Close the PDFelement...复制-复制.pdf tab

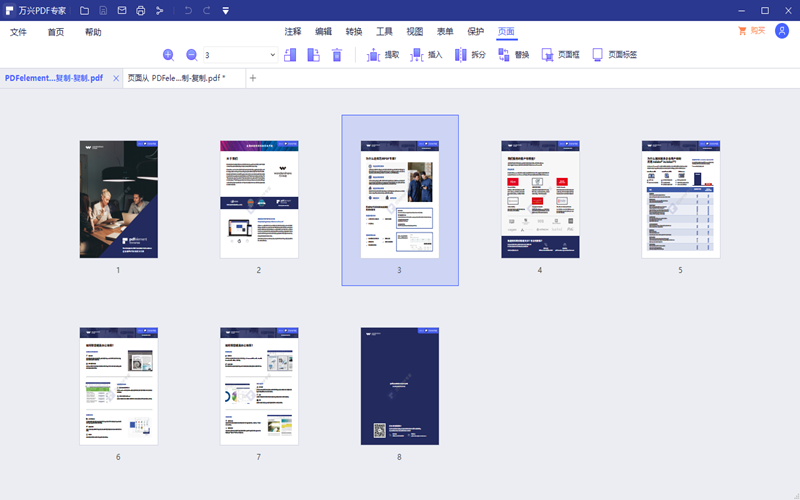click(x=116, y=78)
